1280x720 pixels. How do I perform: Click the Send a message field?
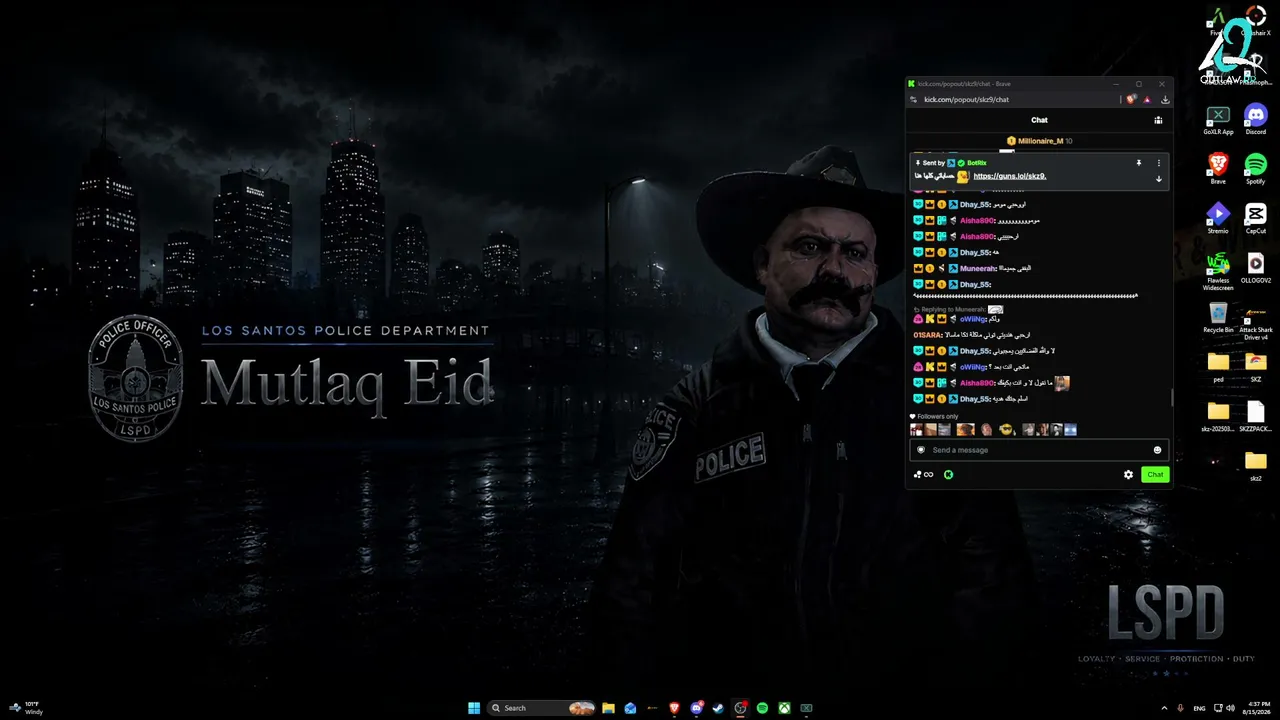tap(1037, 450)
